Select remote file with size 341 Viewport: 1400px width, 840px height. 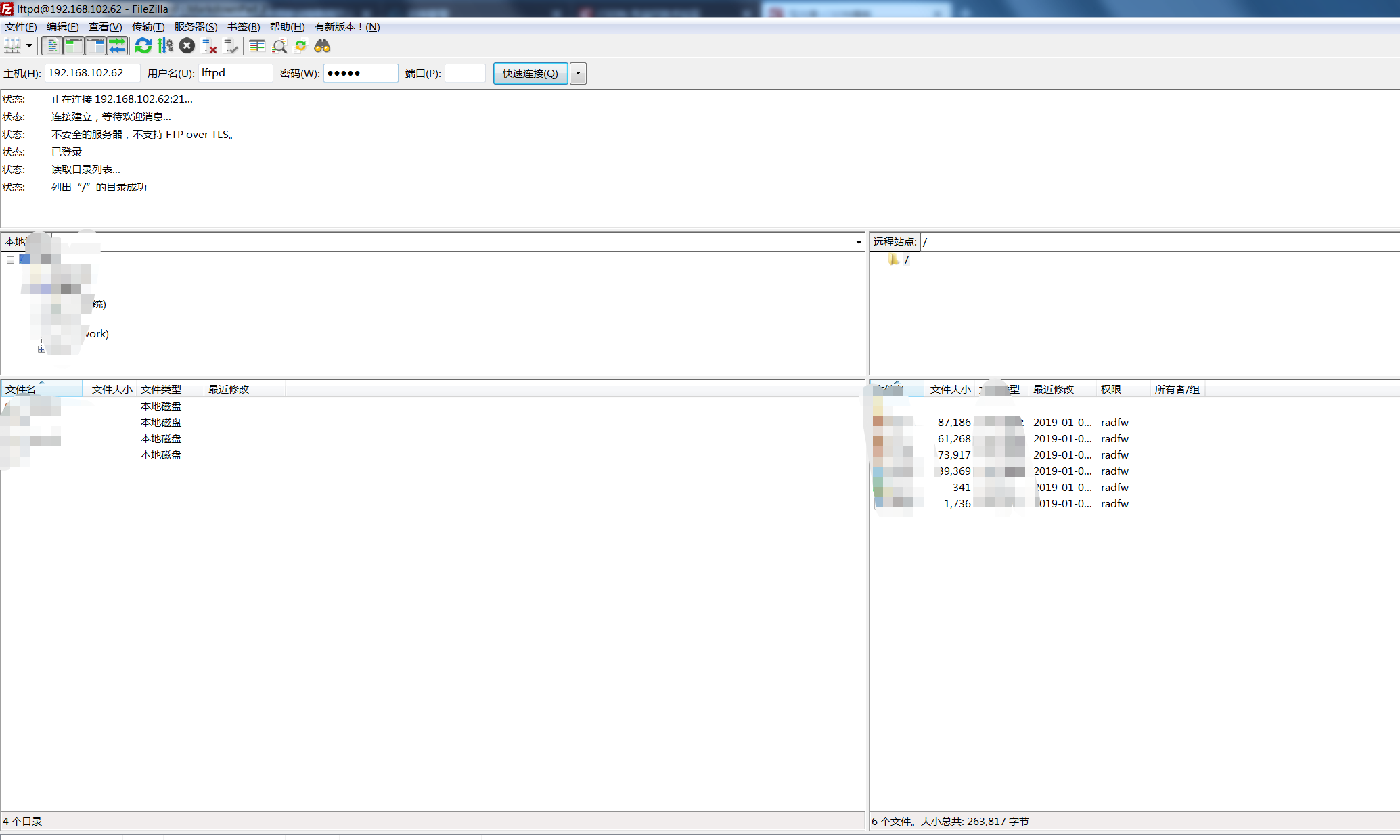(x=1037, y=487)
